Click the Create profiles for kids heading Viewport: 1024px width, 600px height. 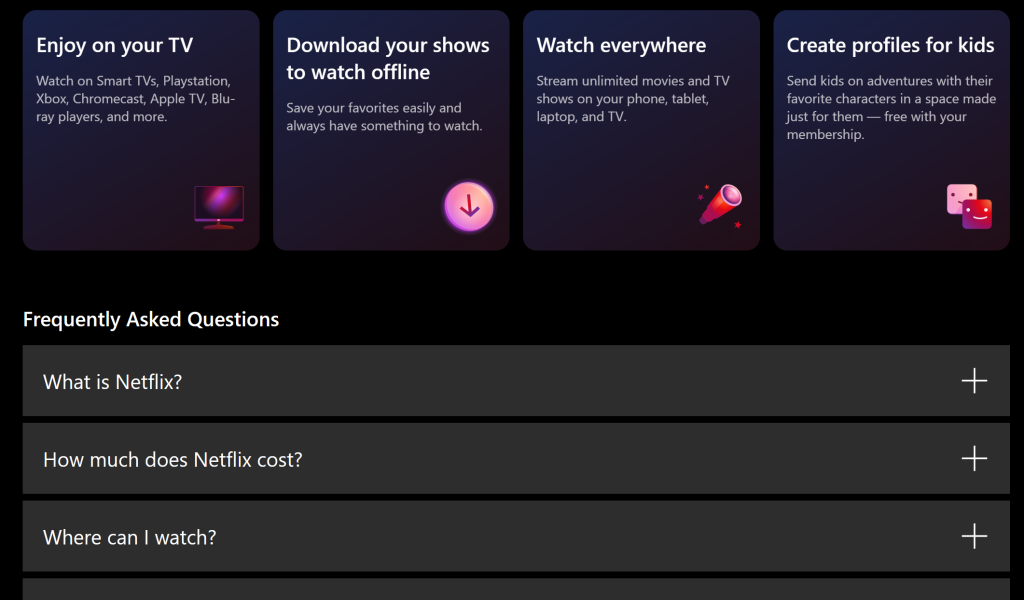point(890,45)
